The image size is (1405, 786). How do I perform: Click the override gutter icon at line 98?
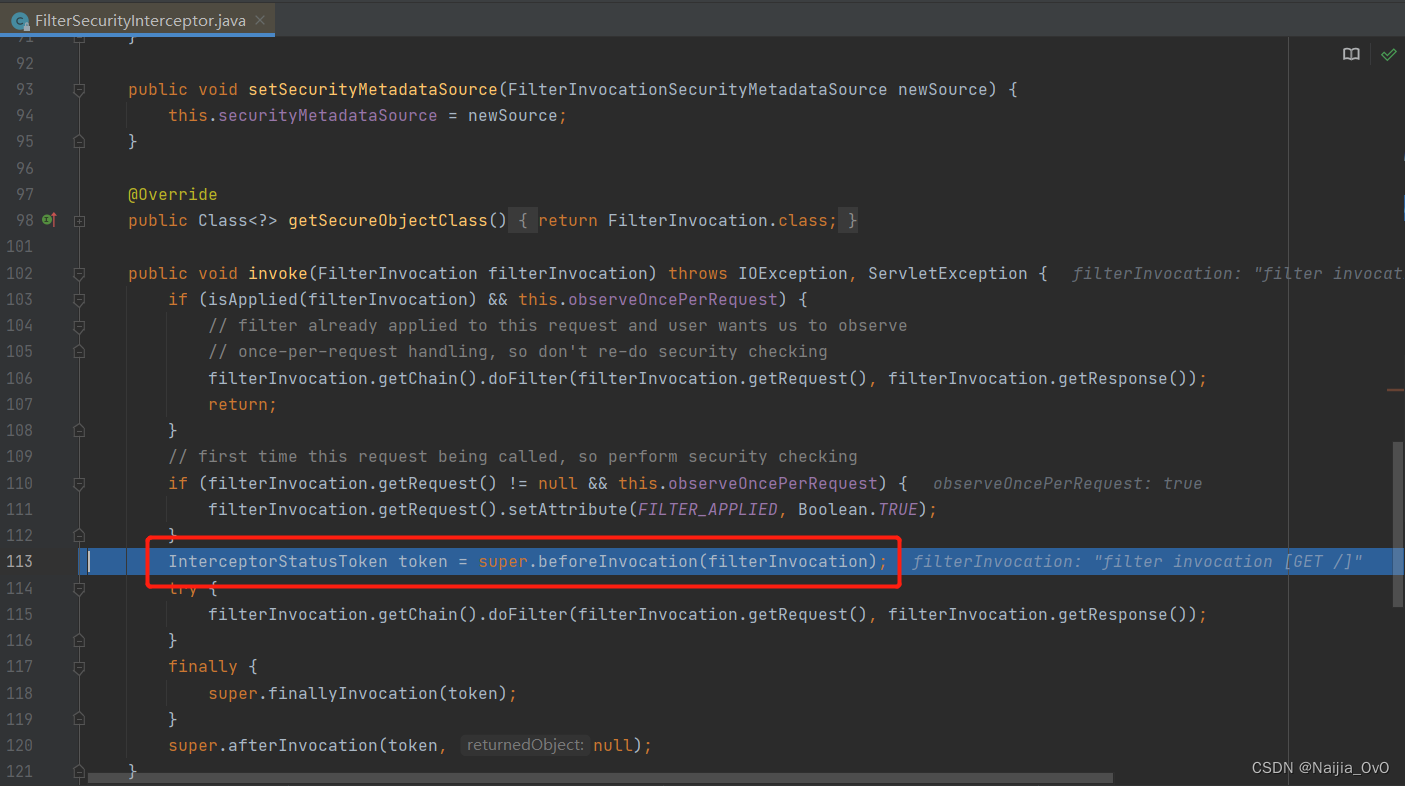[48, 220]
